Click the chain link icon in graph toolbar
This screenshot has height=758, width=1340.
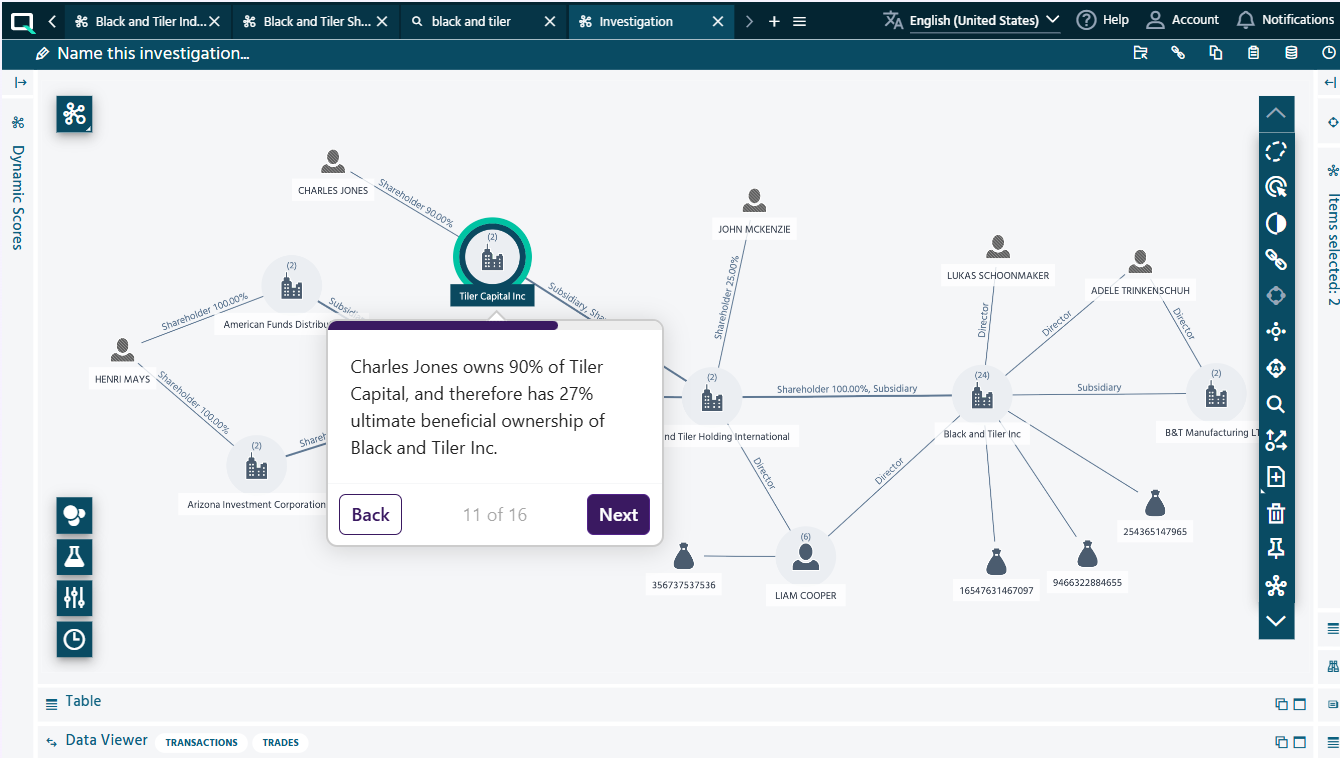pos(1276,260)
